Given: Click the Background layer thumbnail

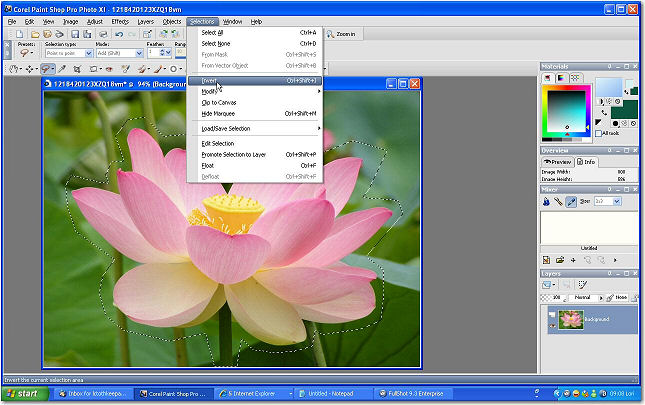Looking at the screenshot, I should pos(571,319).
